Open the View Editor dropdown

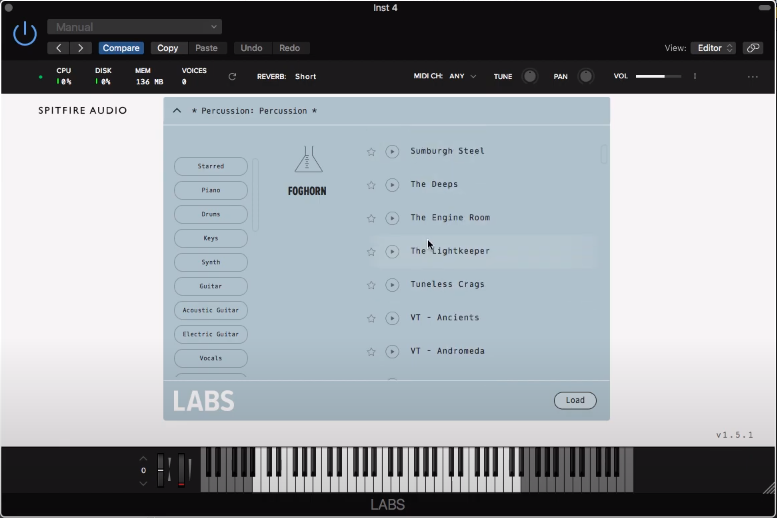[714, 48]
